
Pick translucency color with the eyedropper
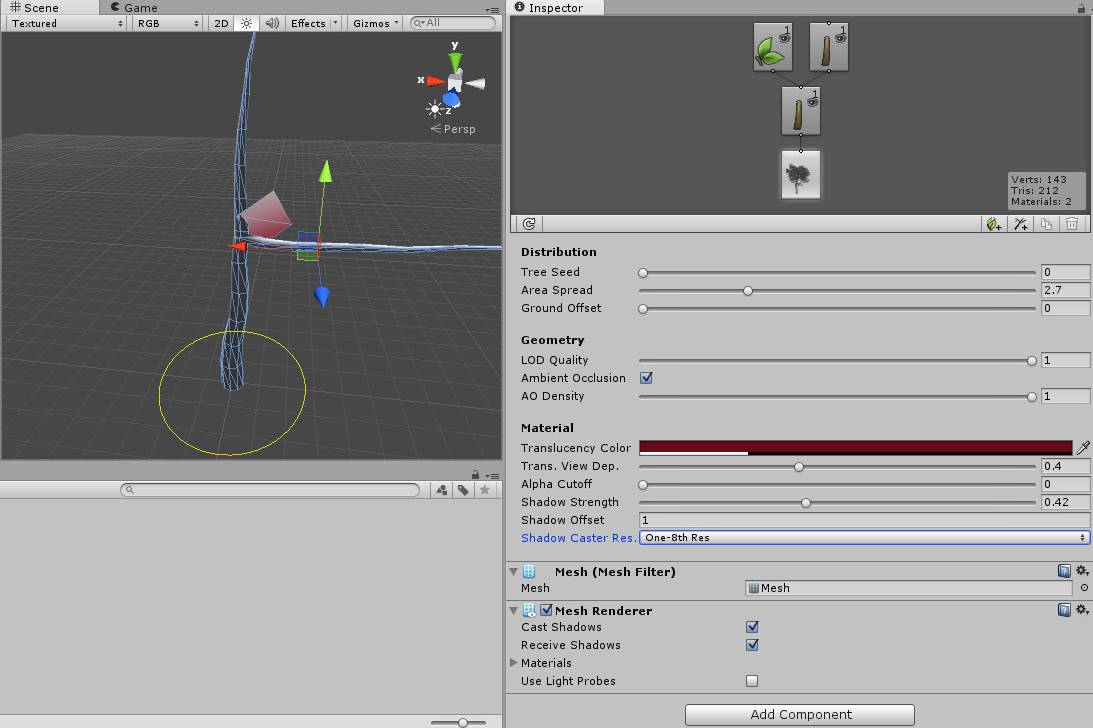coord(1082,448)
